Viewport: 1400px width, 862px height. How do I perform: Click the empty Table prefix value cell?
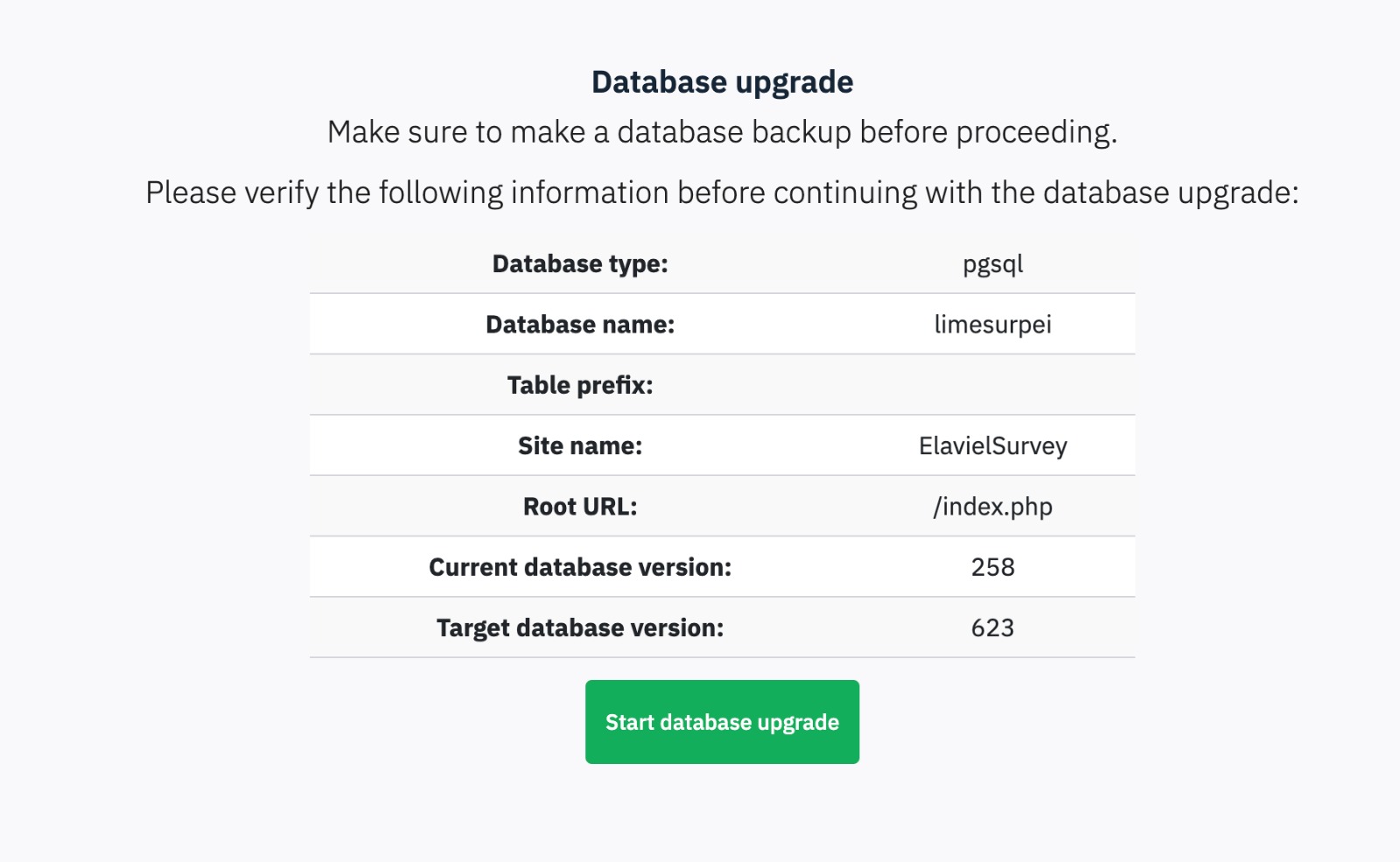992,385
